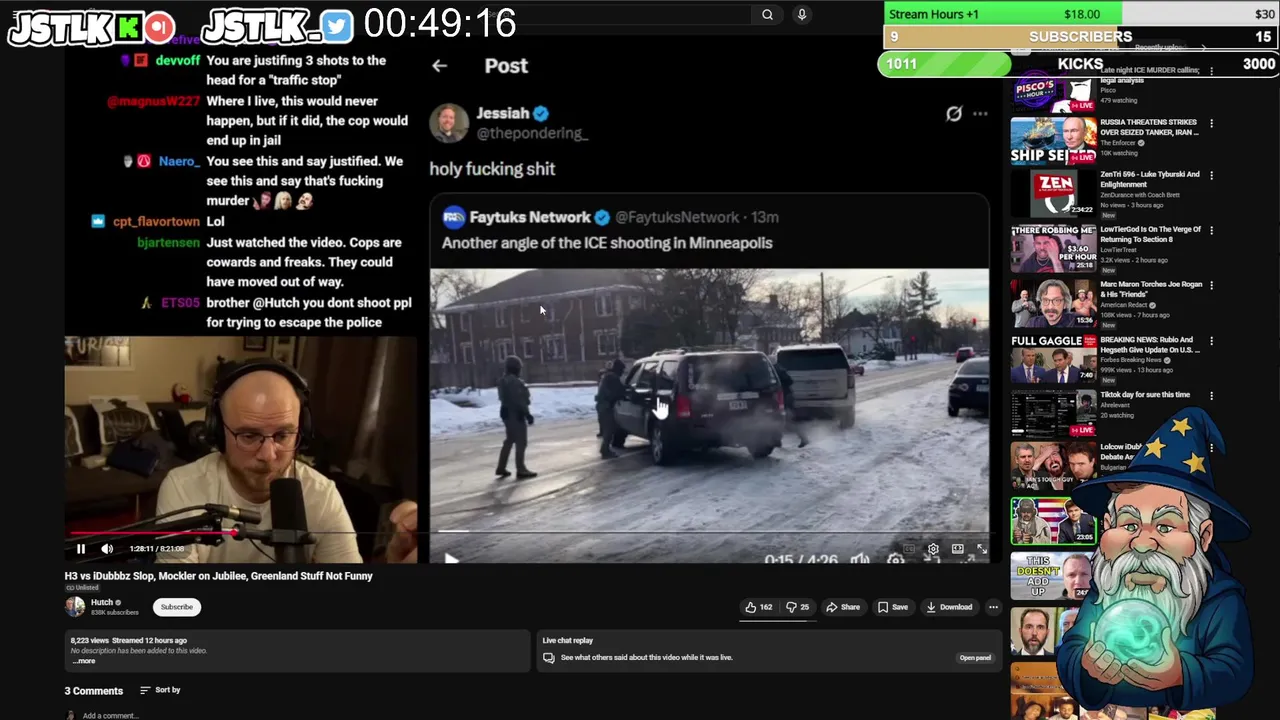
Task: Open the @thepondering_ handle
Action: [x=532, y=134]
